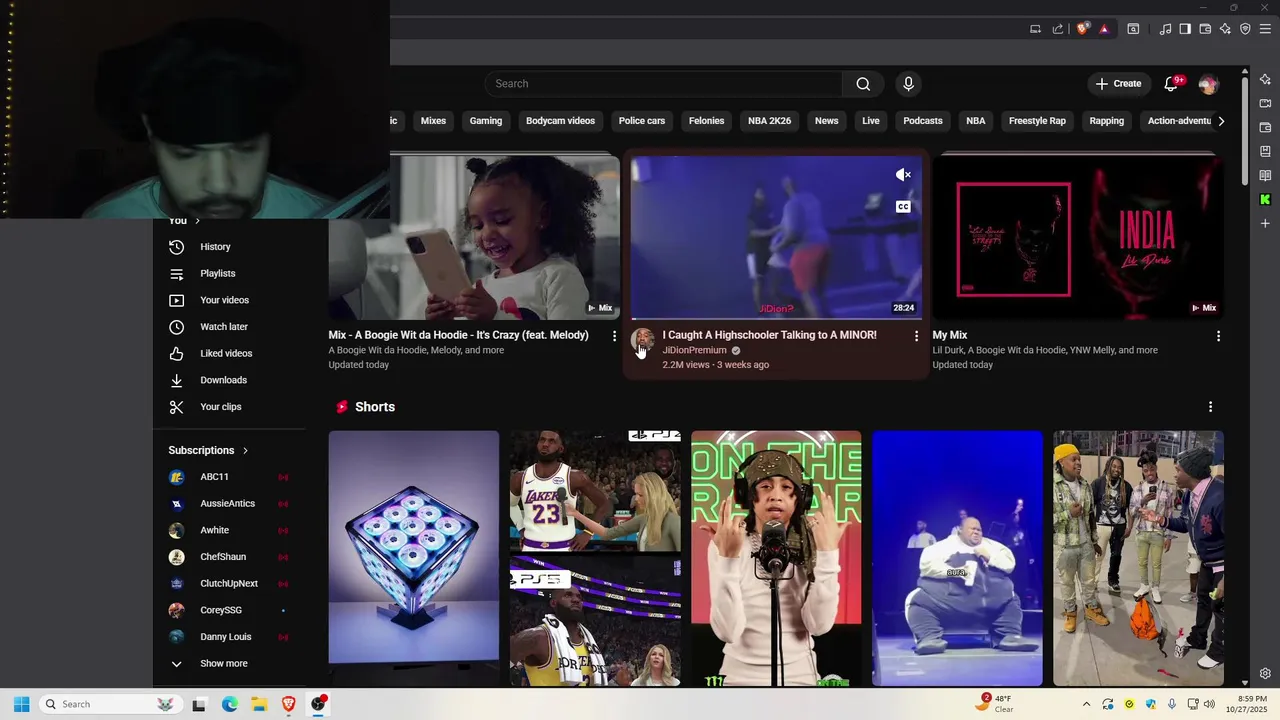1280x720 pixels.
Task: Open the weather widget showing 48°F
Action: coord(996,704)
